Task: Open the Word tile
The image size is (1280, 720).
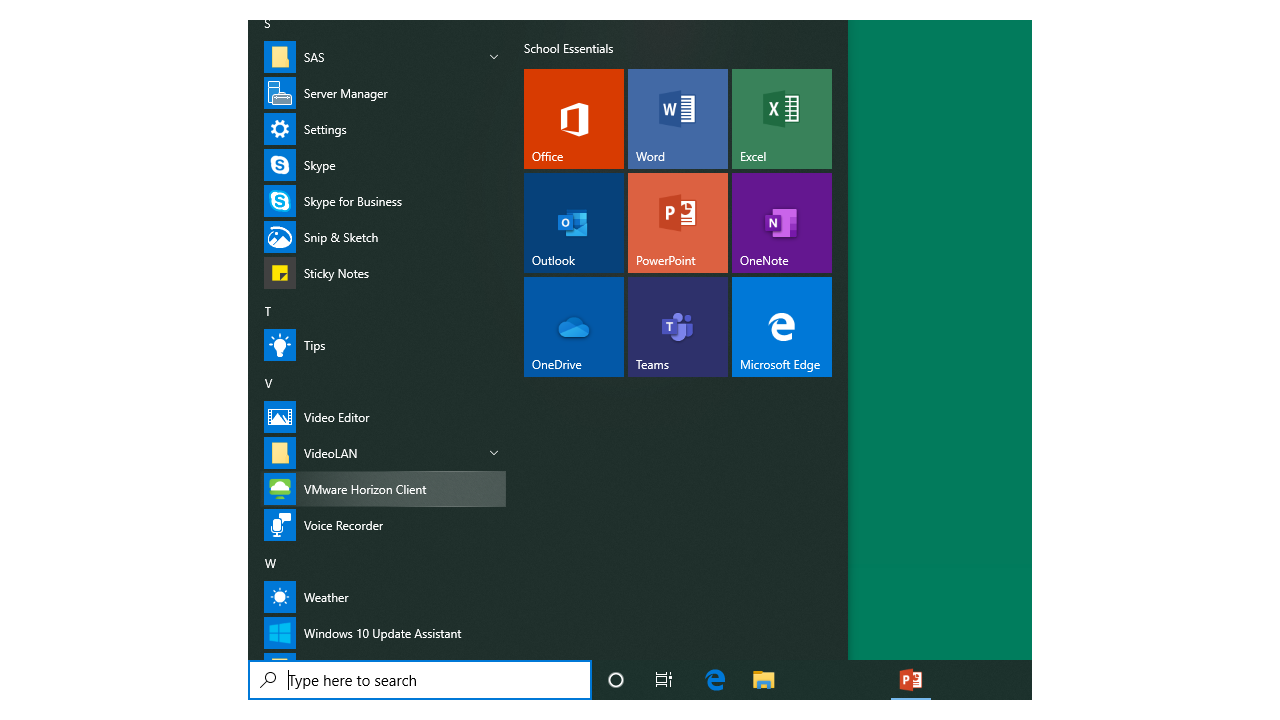Action: coord(677,118)
